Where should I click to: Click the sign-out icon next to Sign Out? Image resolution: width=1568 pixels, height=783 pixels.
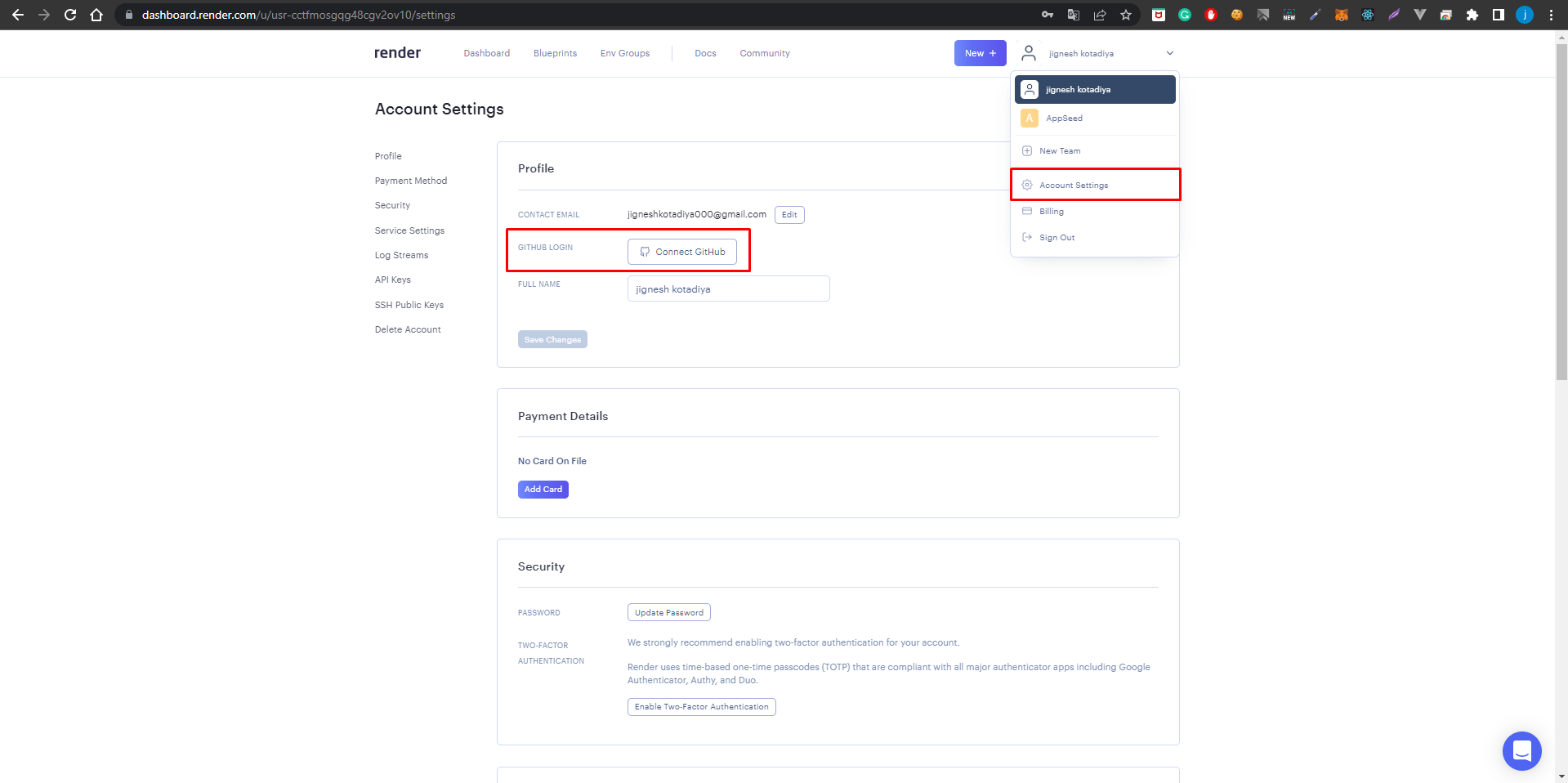1026,237
